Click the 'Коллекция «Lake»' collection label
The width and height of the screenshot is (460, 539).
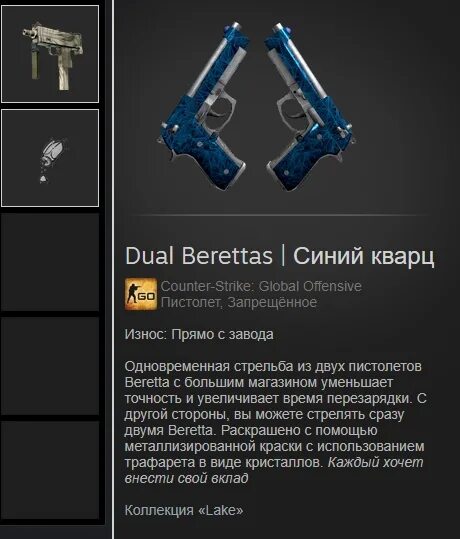tap(184, 510)
